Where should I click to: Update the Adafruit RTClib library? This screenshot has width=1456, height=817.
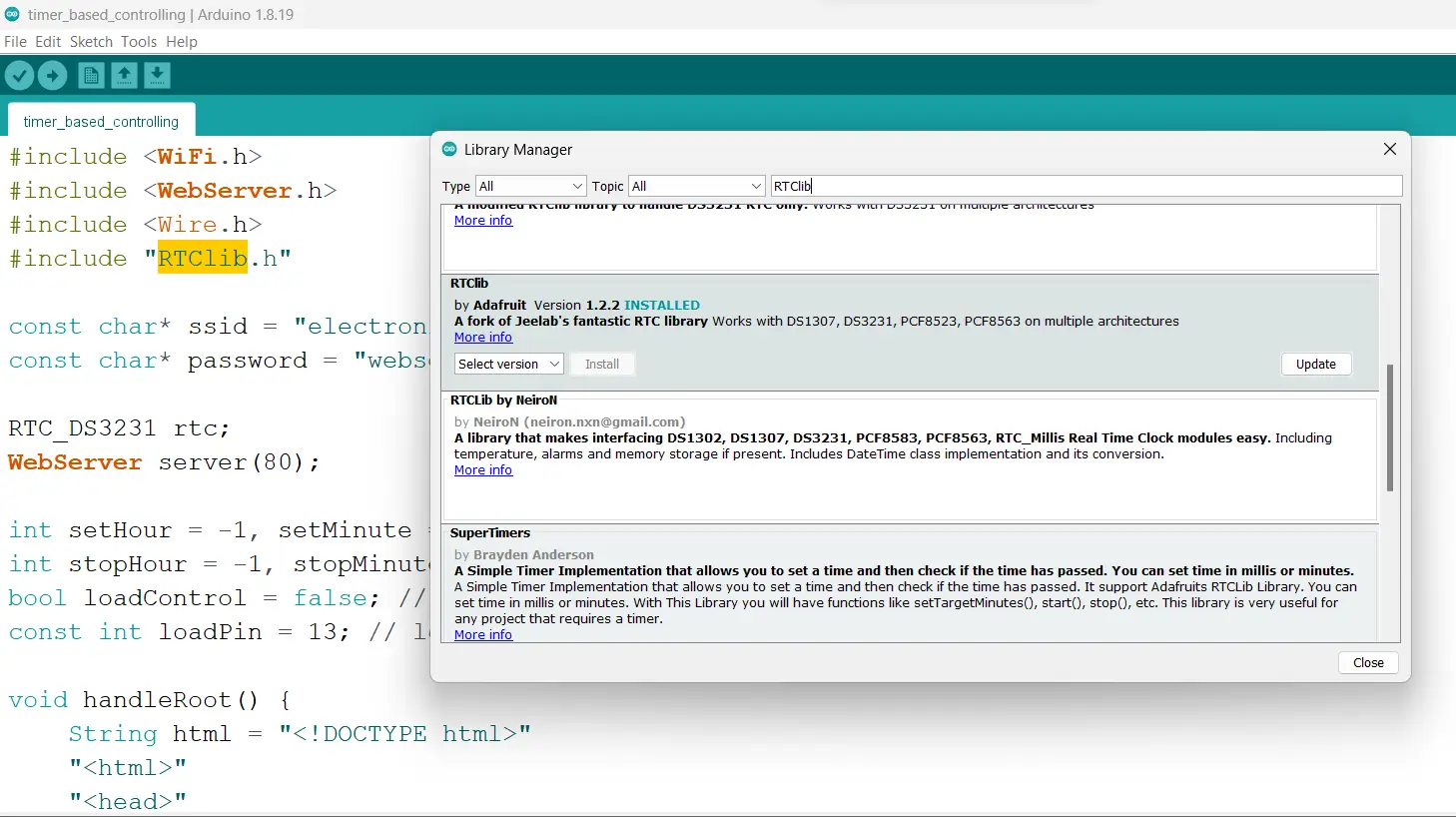(x=1315, y=364)
